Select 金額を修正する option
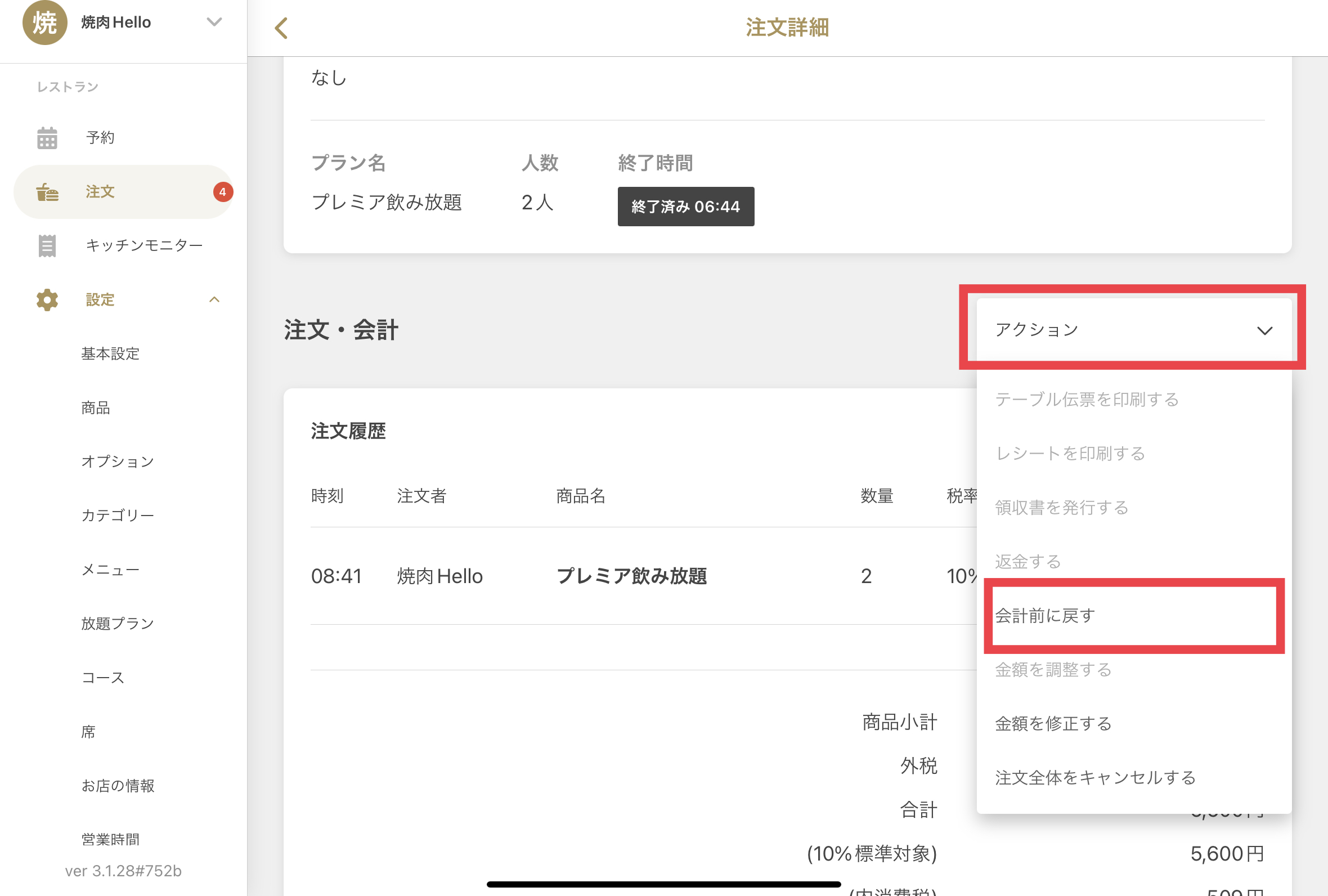Screen dimensions: 1328x896 pyautogui.click(x=1053, y=723)
